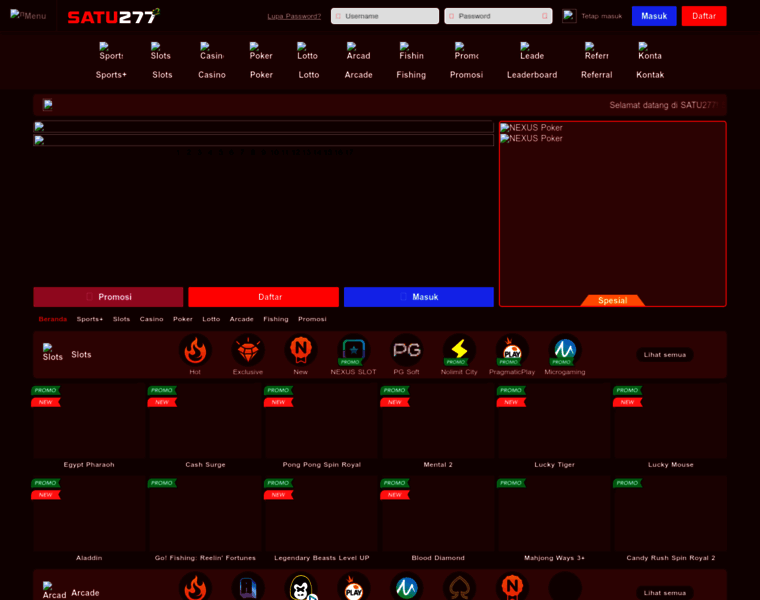This screenshot has width=760, height=600.
Task: Click the wide red Daftar button under banner
Action: point(263,297)
